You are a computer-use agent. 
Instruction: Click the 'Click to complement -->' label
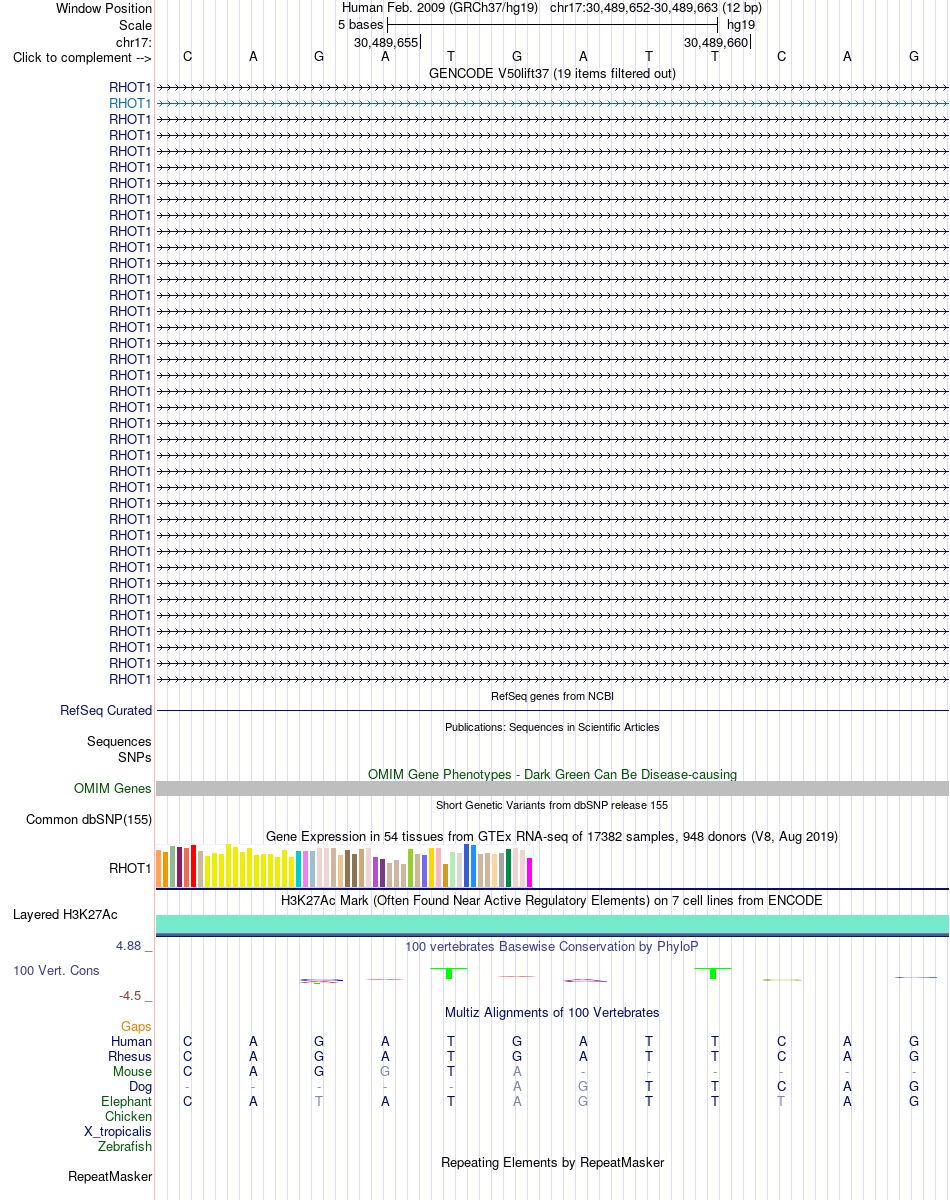point(82,57)
